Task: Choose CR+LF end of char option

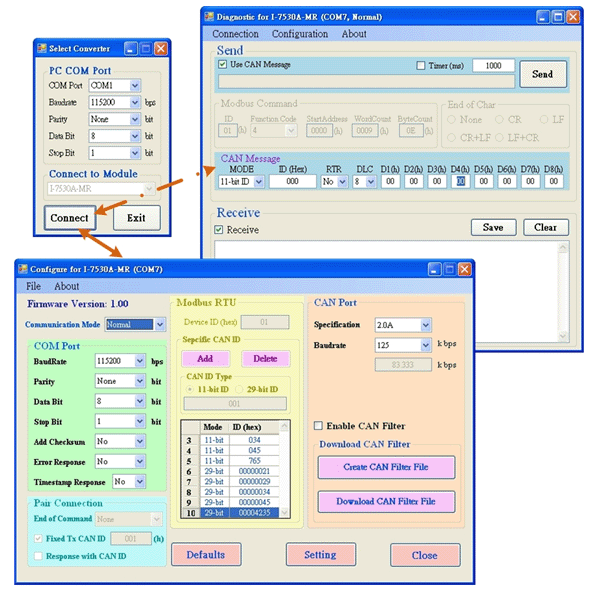Action: point(452,137)
